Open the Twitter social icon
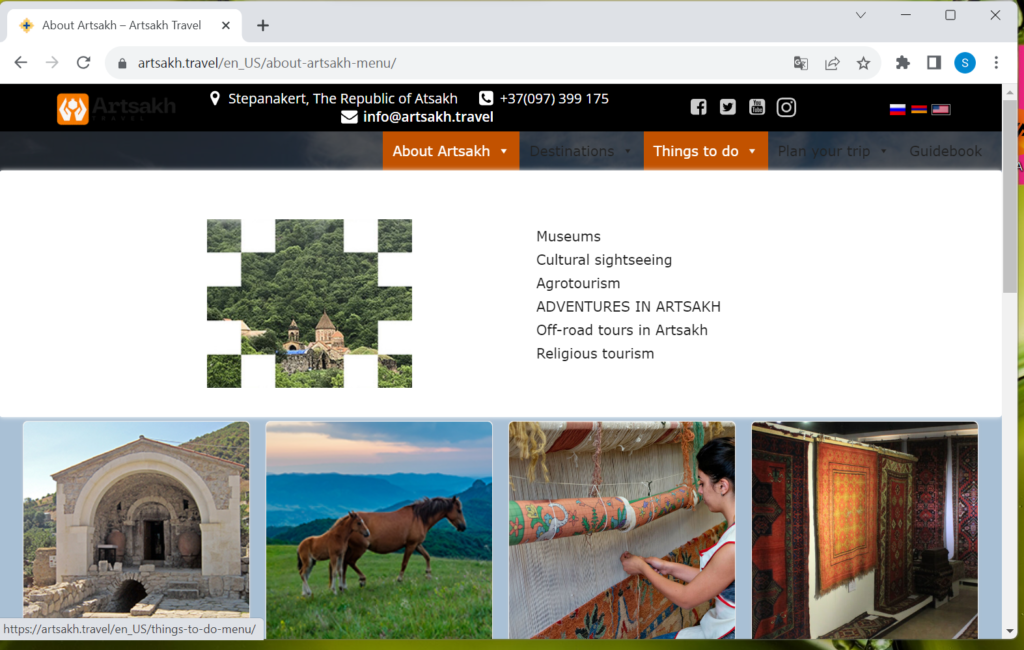Screen dimensions: 1024x650 click(727, 107)
